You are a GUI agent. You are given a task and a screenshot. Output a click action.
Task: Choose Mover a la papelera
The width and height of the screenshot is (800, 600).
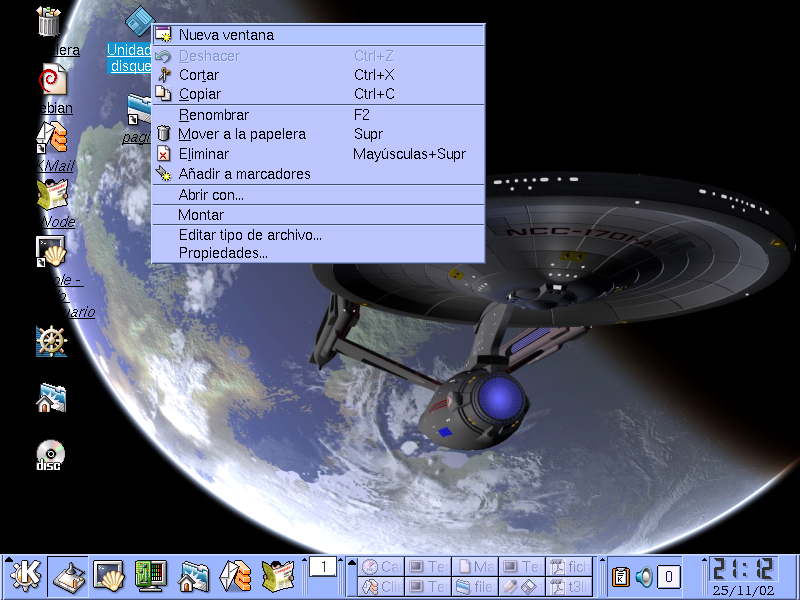[318, 134]
